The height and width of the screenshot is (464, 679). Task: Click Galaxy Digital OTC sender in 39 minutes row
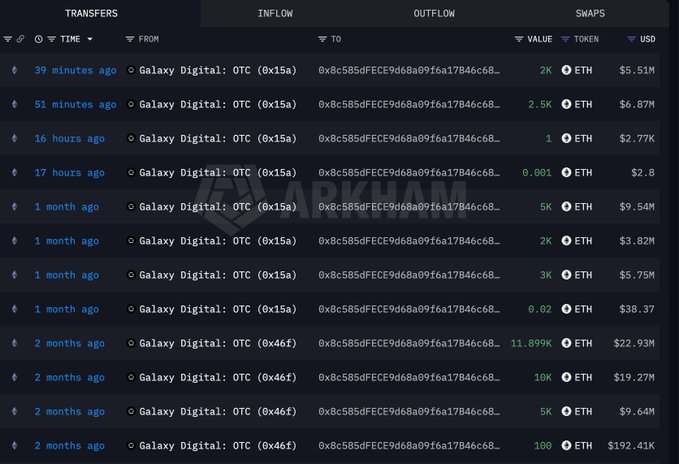(x=218, y=70)
